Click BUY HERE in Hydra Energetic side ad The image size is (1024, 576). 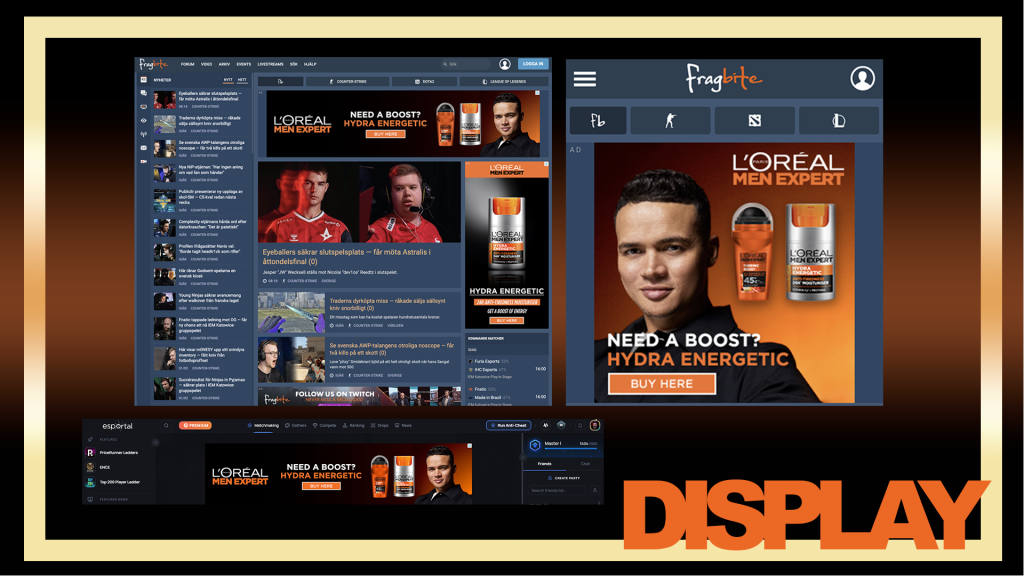[x=507, y=321]
